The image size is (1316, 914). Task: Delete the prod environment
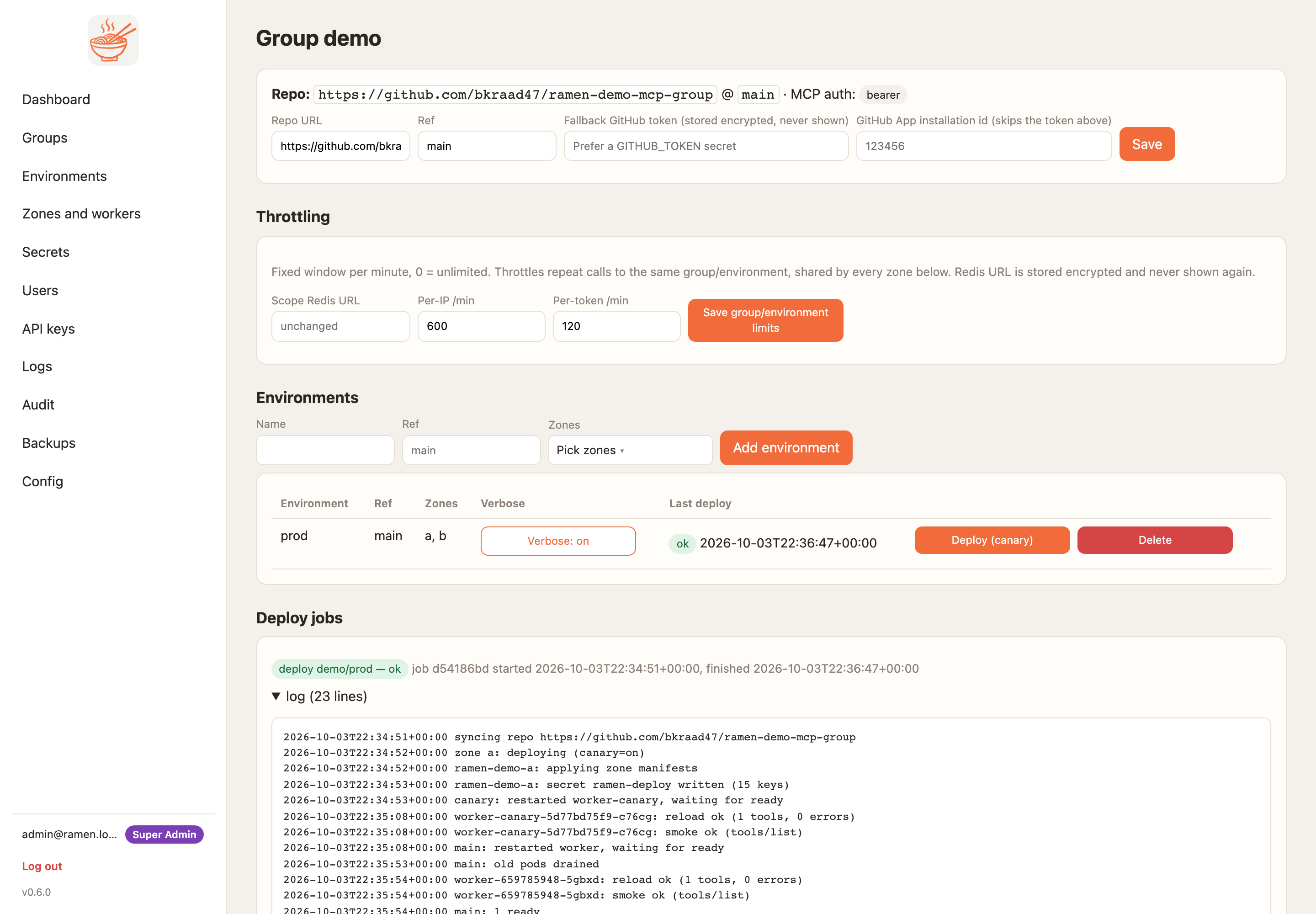pyautogui.click(x=1154, y=540)
